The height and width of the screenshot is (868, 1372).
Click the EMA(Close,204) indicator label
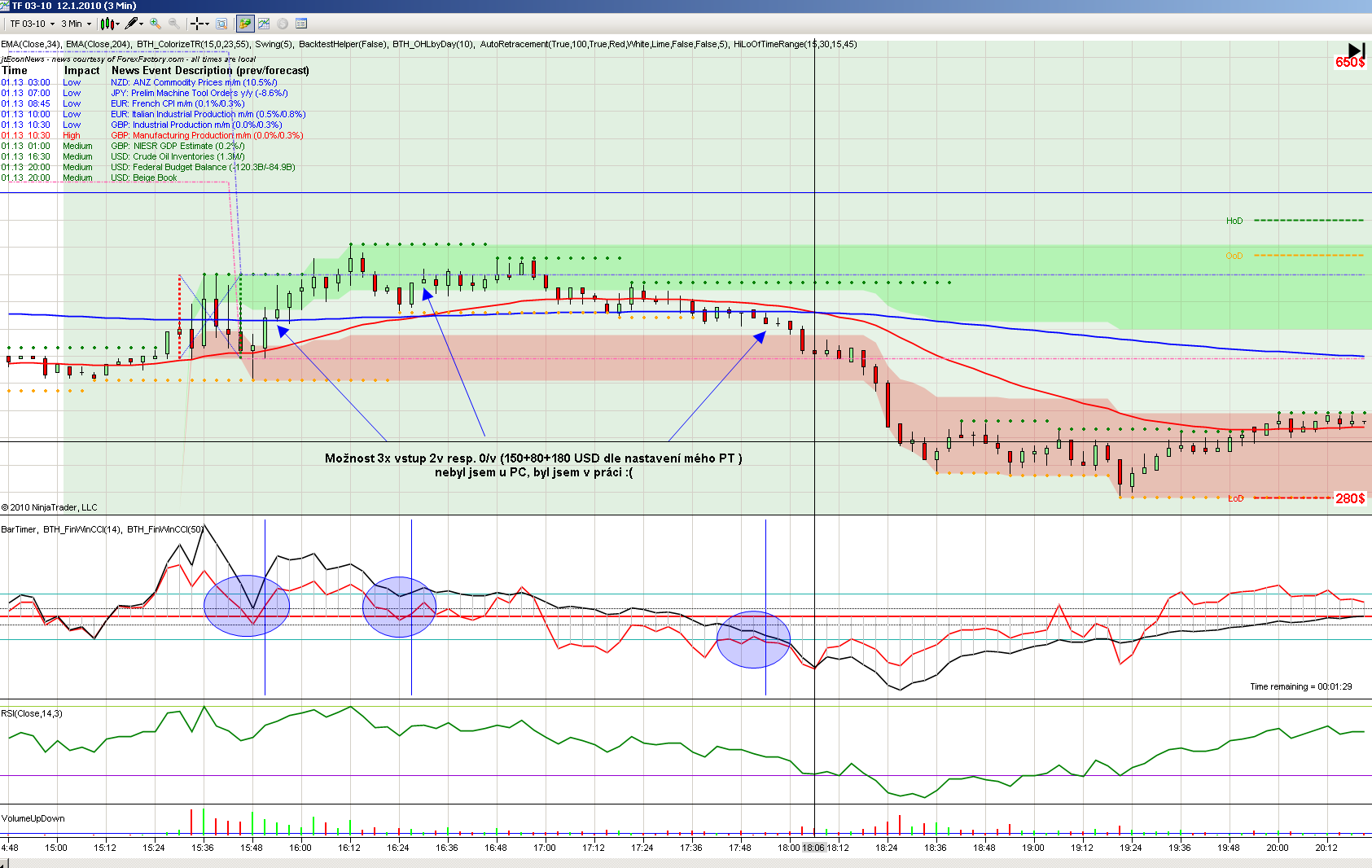pyautogui.click(x=99, y=44)
